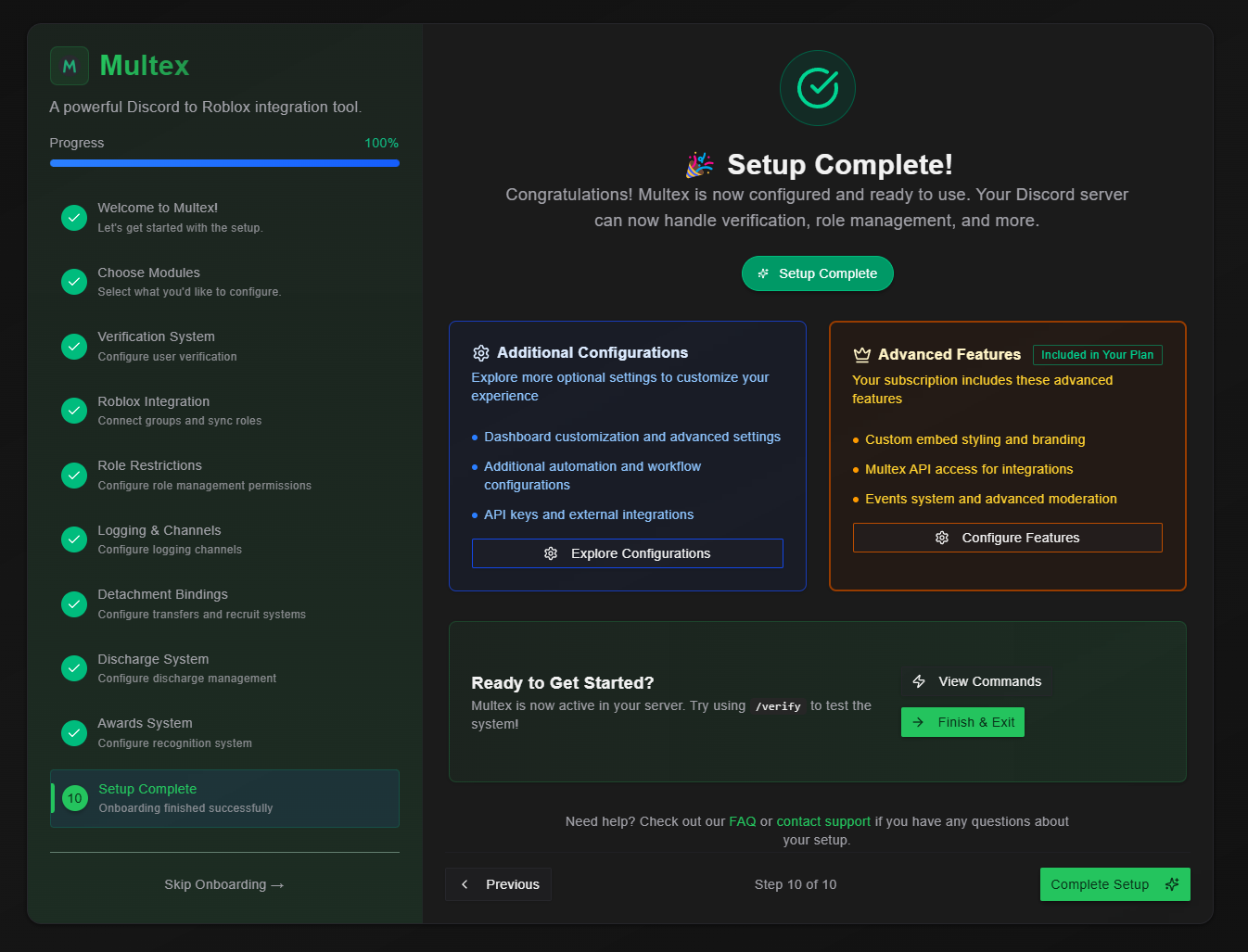Screen dimensions: 1248x952
Task: Go to Detachment Bindings step
Action: pyautogui.click(x=224, y=603)
